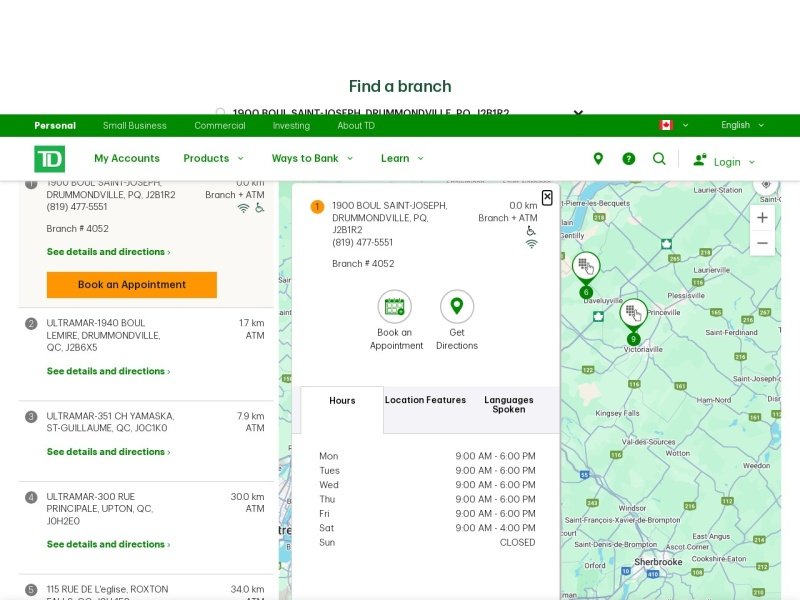This screenshot has width=800, height=600.
Task: Click the orange number 1 marker in popup
Action: pyautogui.click(x=317, y=207)
